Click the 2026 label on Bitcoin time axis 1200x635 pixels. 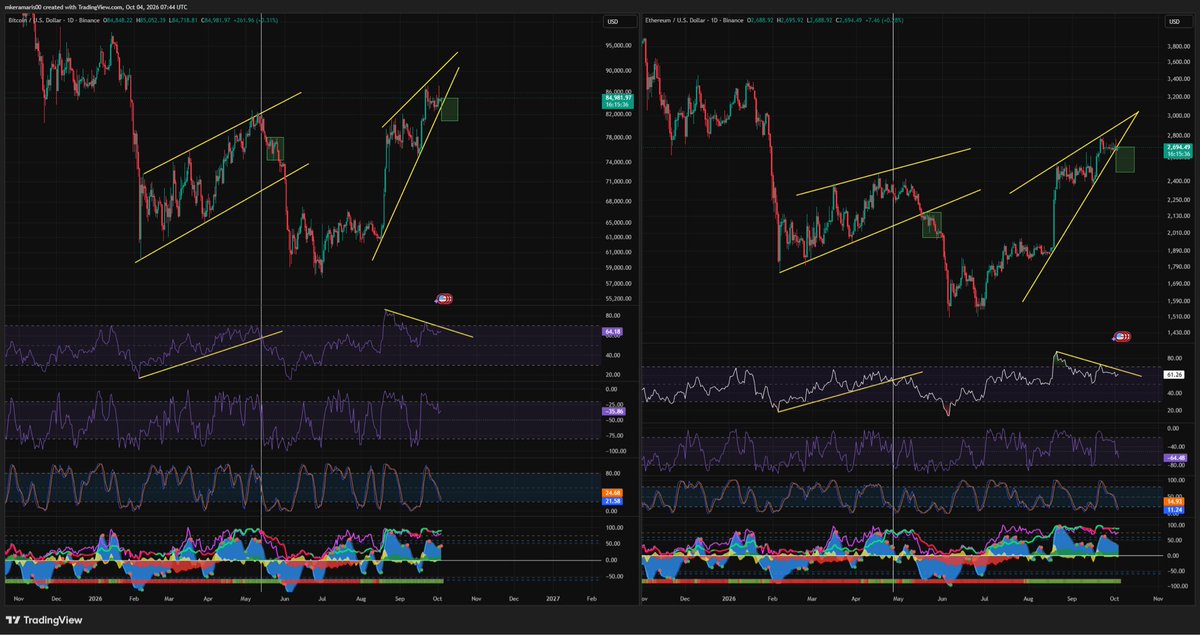(95, 597)
